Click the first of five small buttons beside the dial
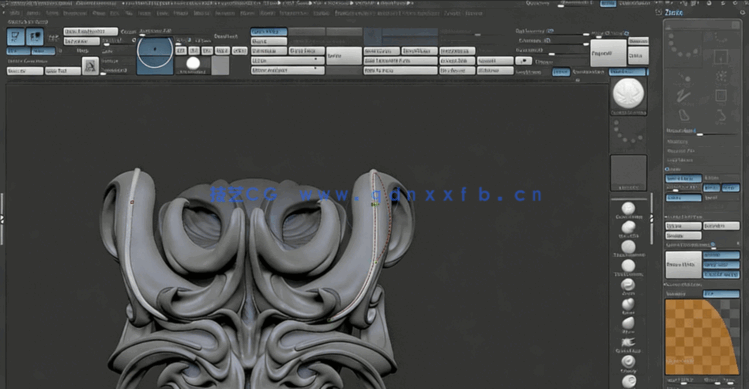The width and height of the screenshot is (749, 389). click(x=181, y=50)
